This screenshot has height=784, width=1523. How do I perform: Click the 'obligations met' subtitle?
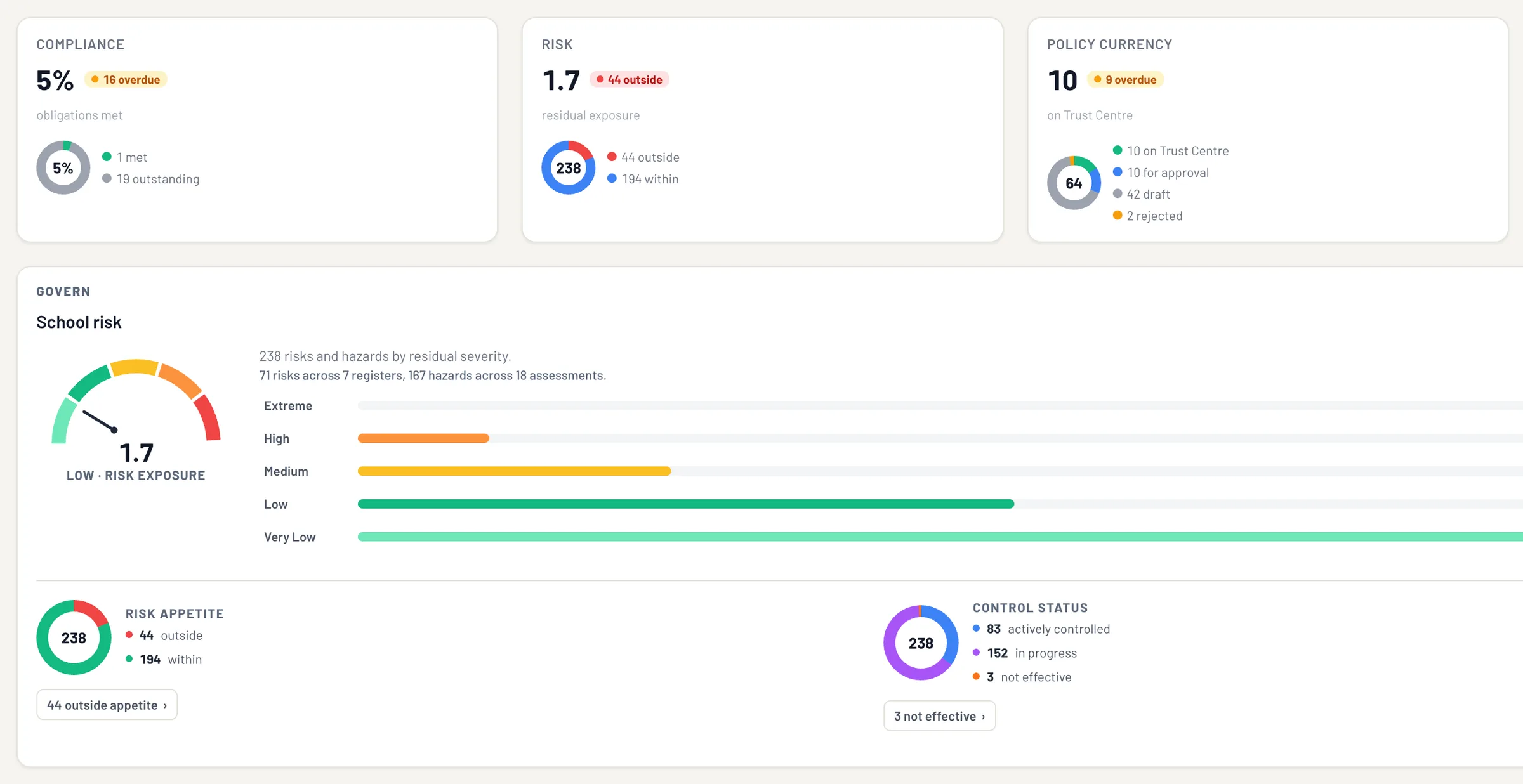[79, 115]
